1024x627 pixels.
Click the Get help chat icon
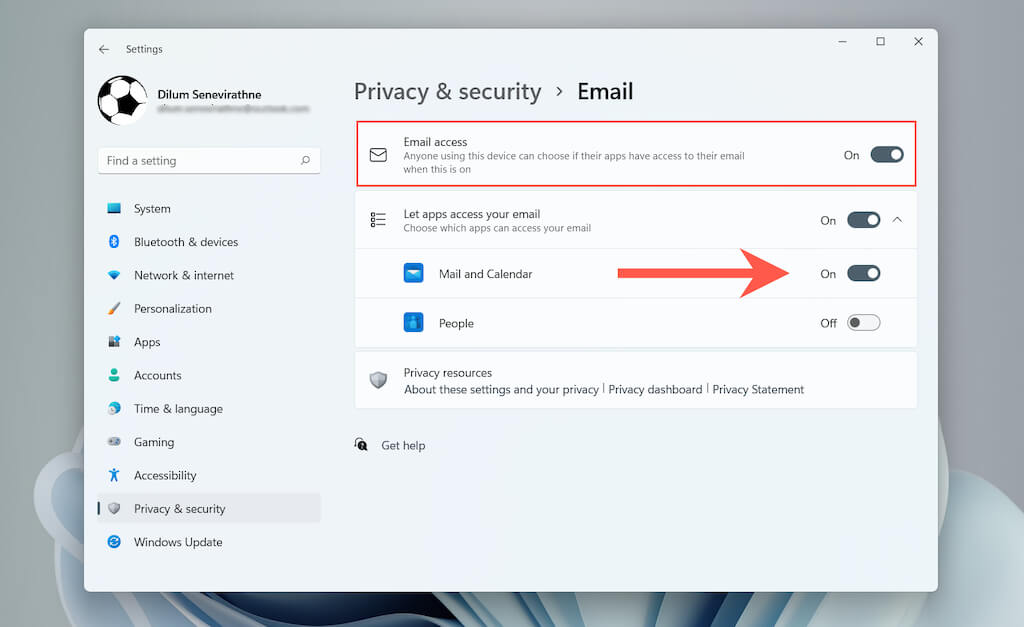[360, 445]
